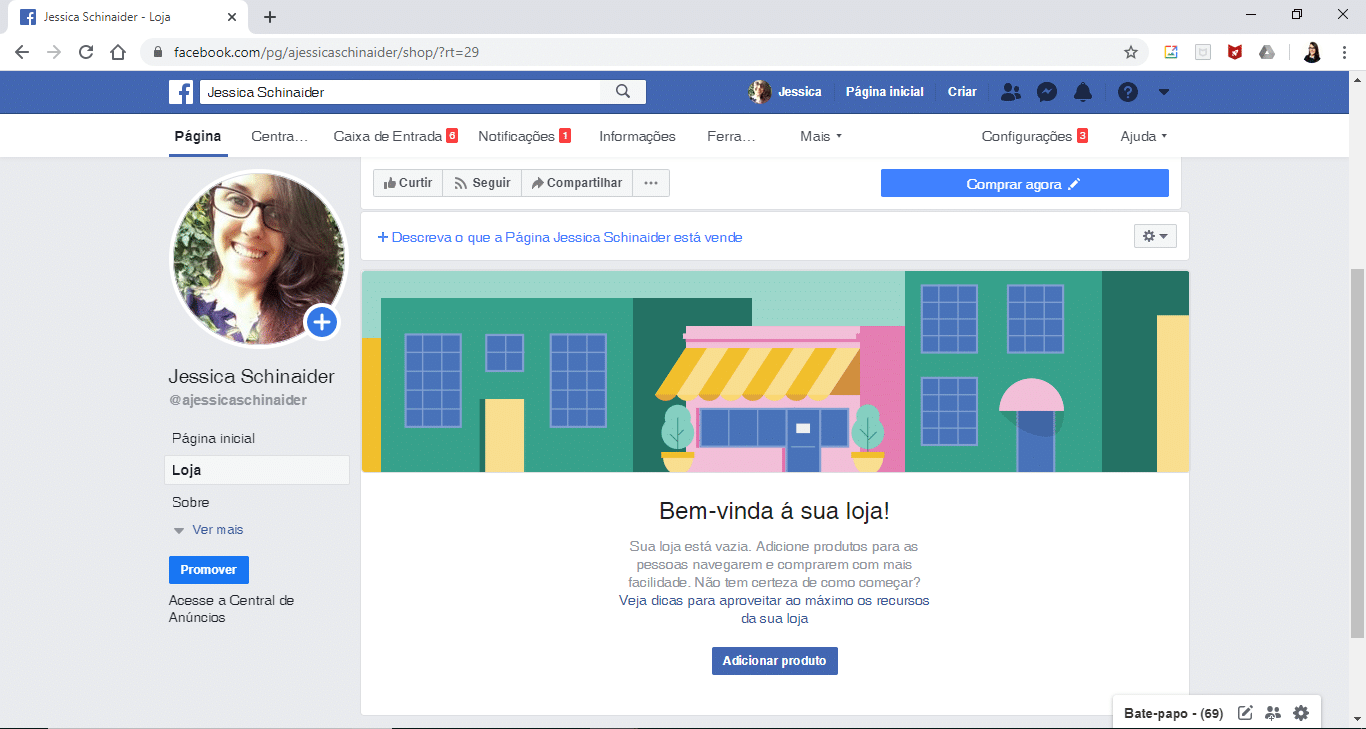This screenshot has height=729, width=1366.
Task: Open the Veja dicas para aproveitar link
Action: 775,610
